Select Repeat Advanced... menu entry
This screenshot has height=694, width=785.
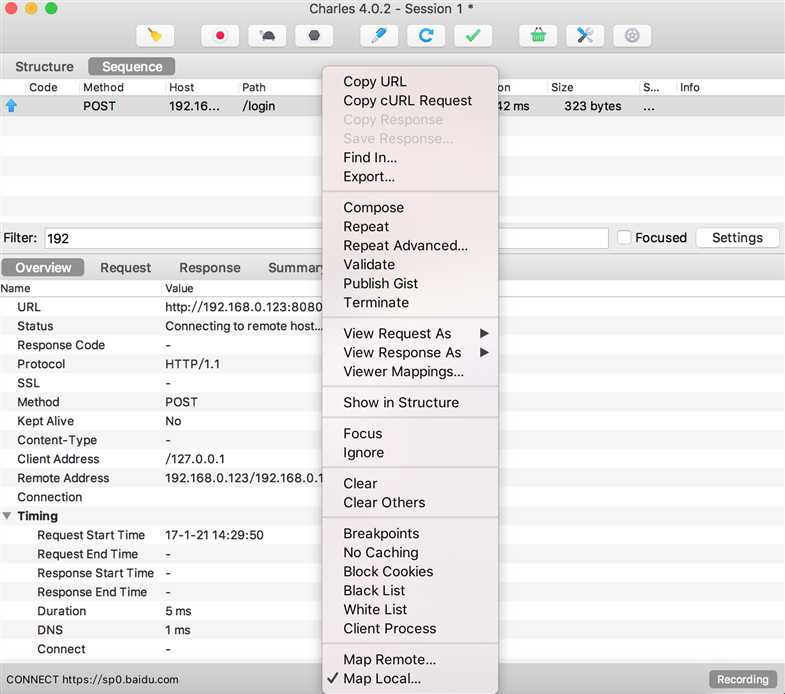pyautogui.click(x=410, y=245)
